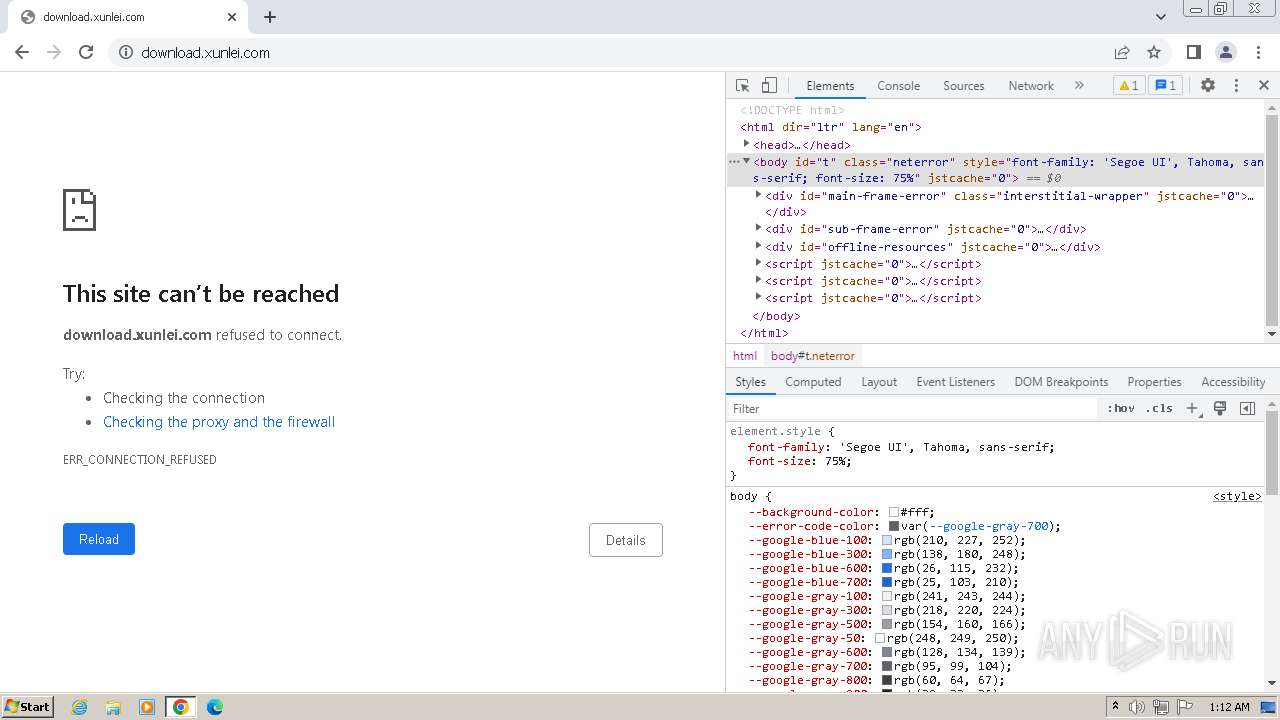Open the DOM Breakpoints tab
Viewport: 1280px width, 720px height.
[1061, 382]
